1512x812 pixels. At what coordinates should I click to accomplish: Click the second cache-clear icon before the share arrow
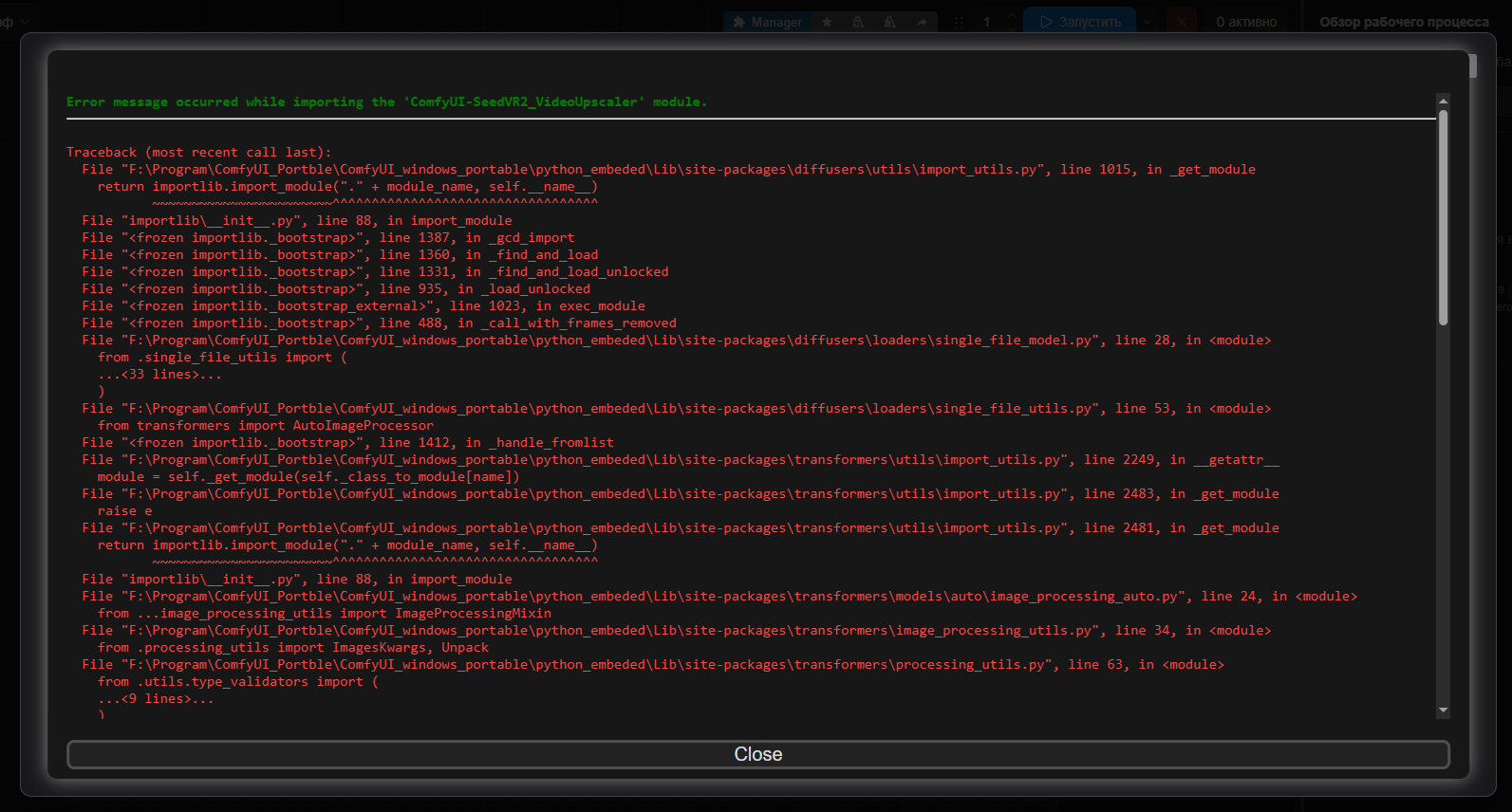click(889, 22)
